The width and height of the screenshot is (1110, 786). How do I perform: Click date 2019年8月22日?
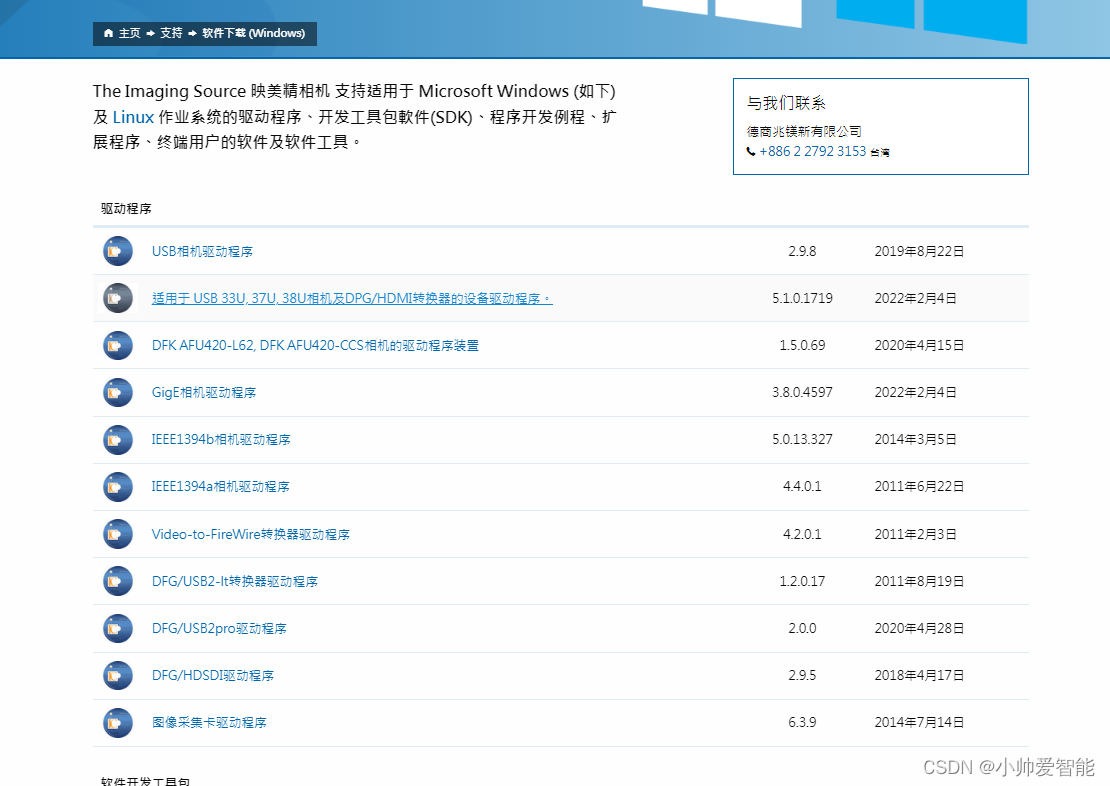coord(919,251)
